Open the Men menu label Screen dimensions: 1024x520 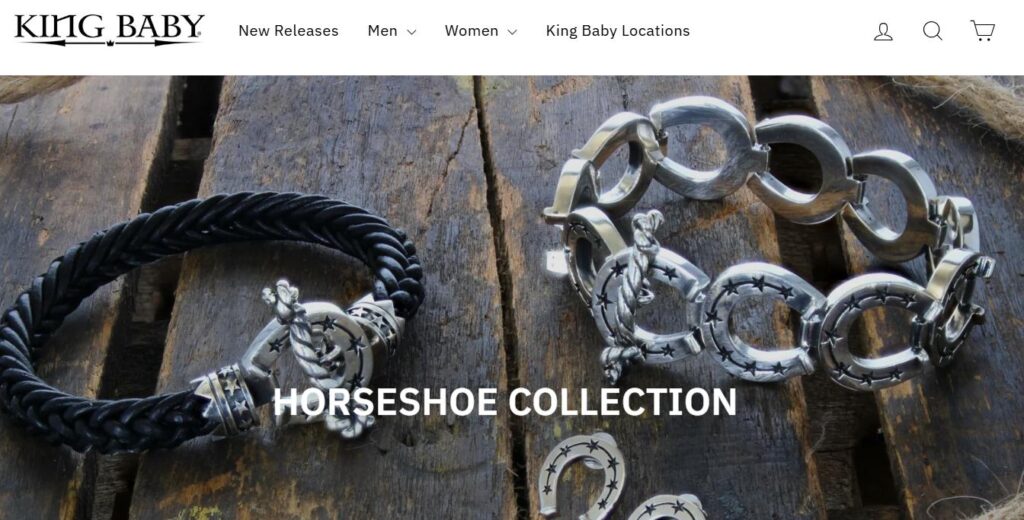(x=383, y=31)
